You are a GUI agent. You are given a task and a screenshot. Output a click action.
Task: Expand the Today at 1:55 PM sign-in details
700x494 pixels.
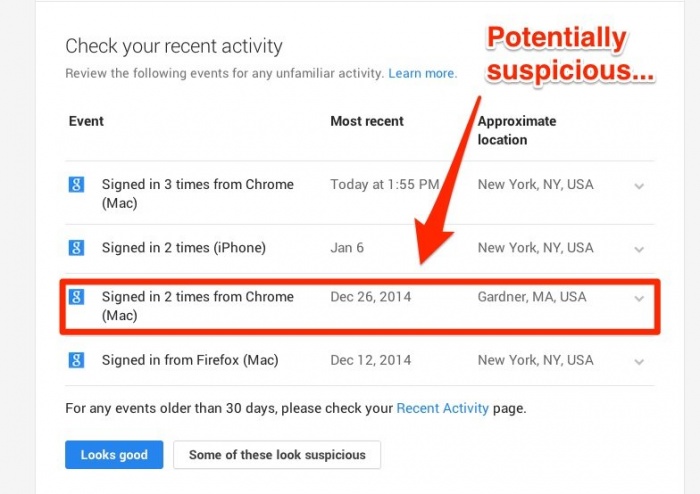[x=639, y=185]
